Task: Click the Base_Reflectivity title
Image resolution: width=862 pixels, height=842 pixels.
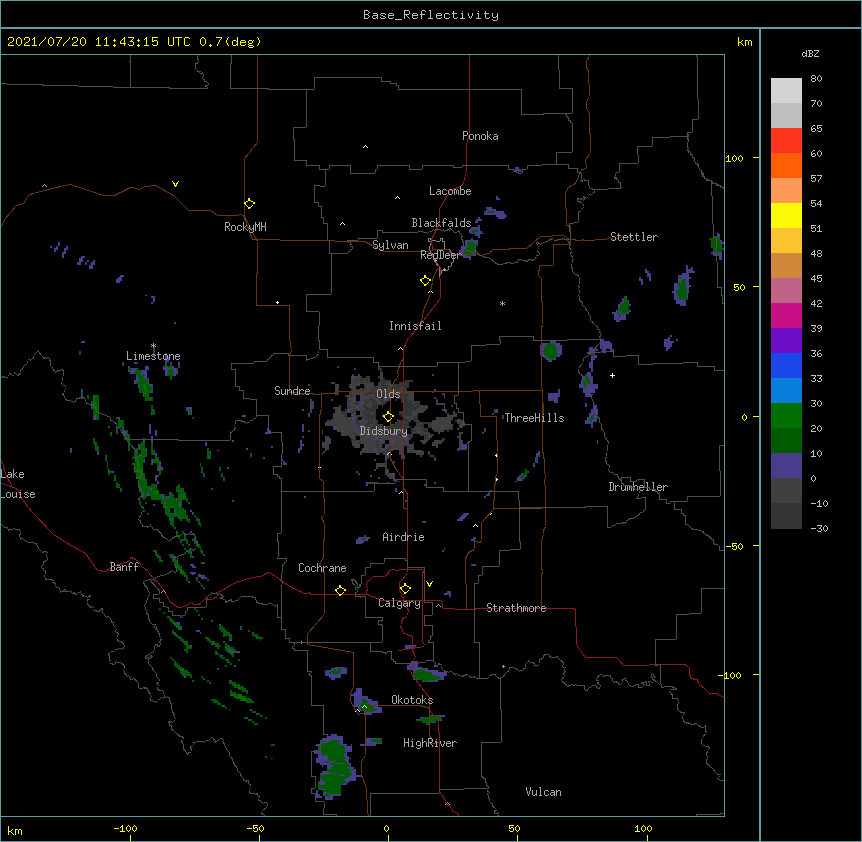Action: (431, 15)
